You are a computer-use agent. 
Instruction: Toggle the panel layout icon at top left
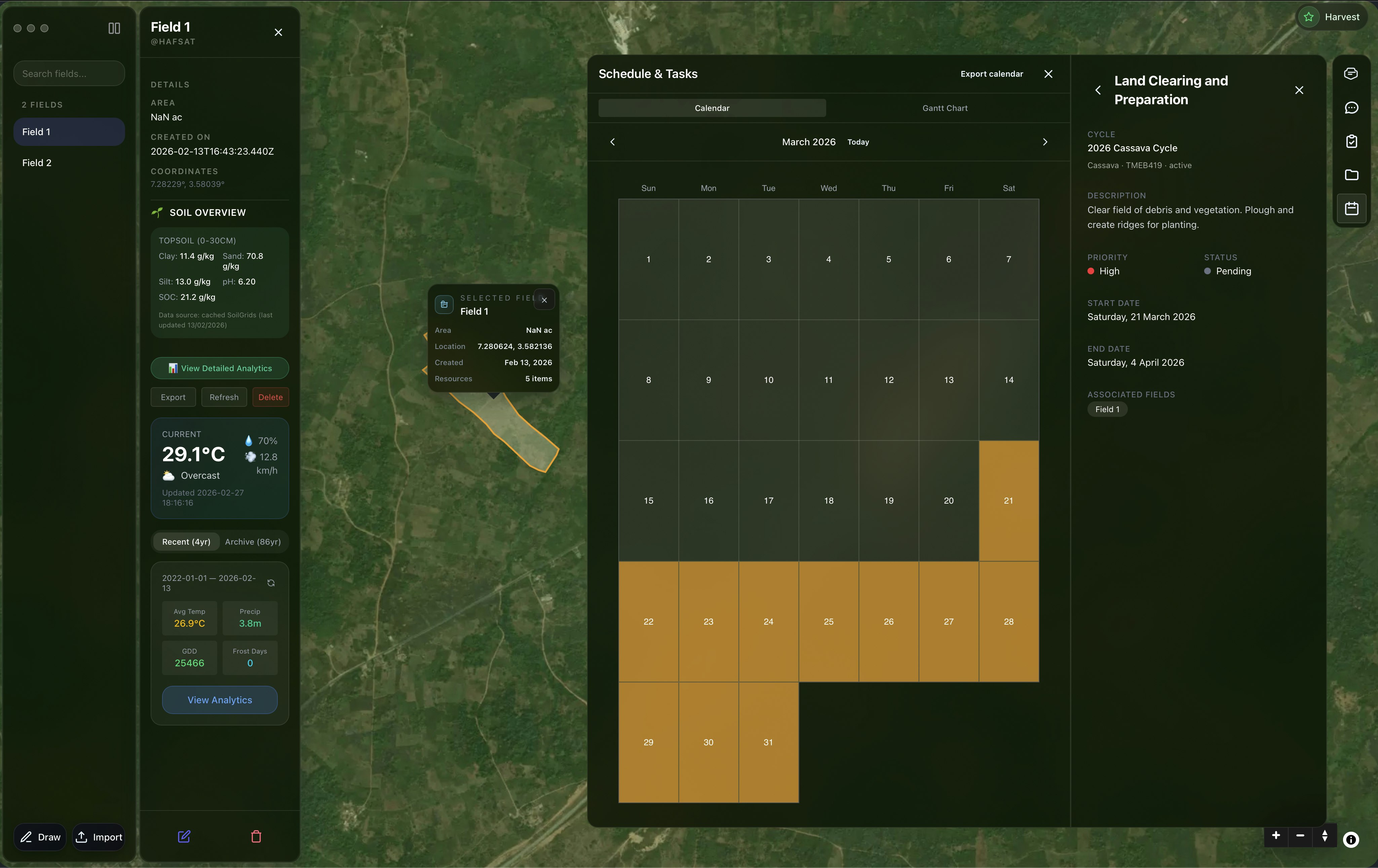point(114,28)
